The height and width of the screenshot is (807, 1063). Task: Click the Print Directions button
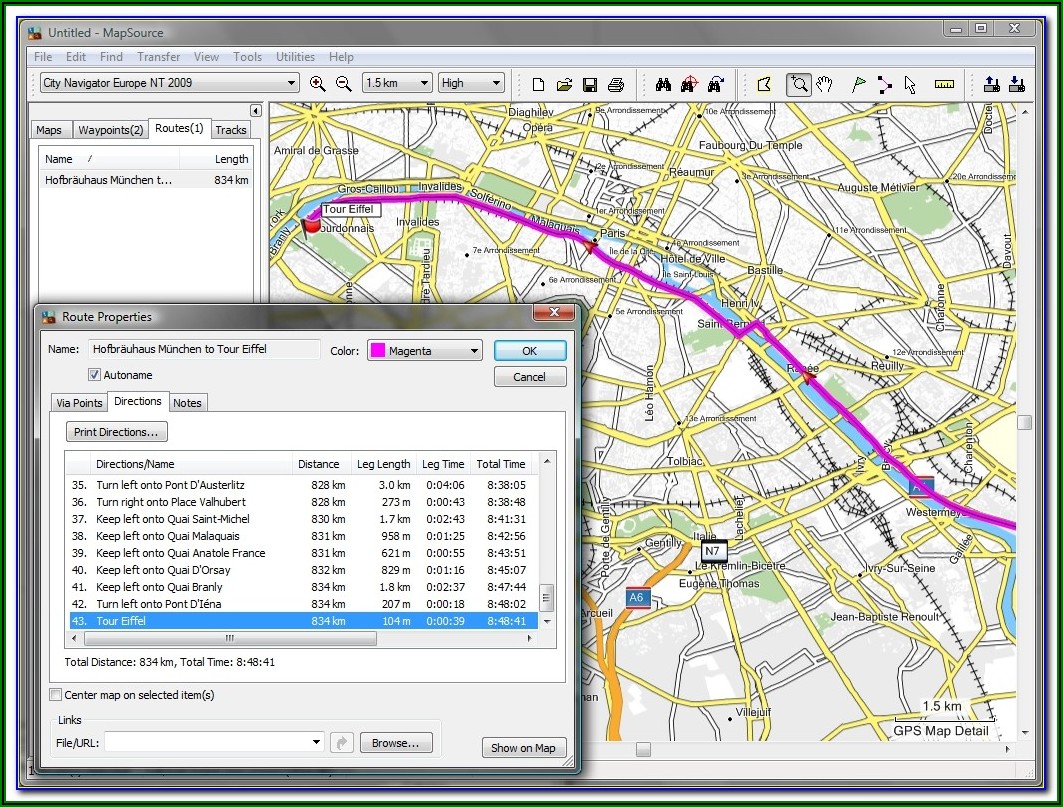(x=117, y=432)
